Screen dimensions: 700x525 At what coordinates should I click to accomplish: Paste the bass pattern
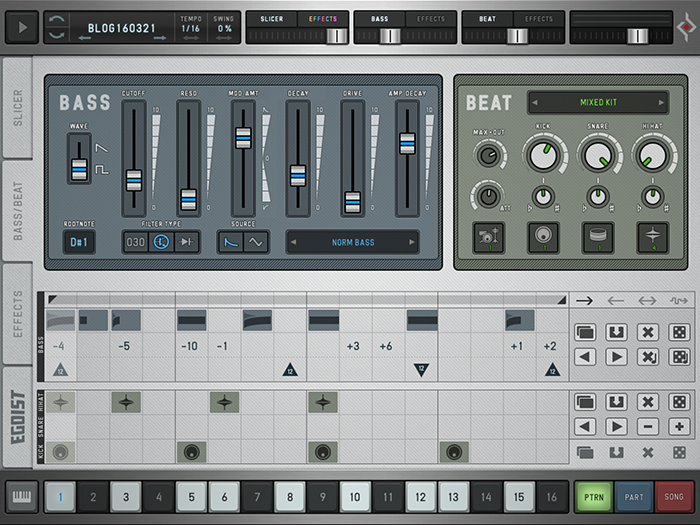click(616, 332)
